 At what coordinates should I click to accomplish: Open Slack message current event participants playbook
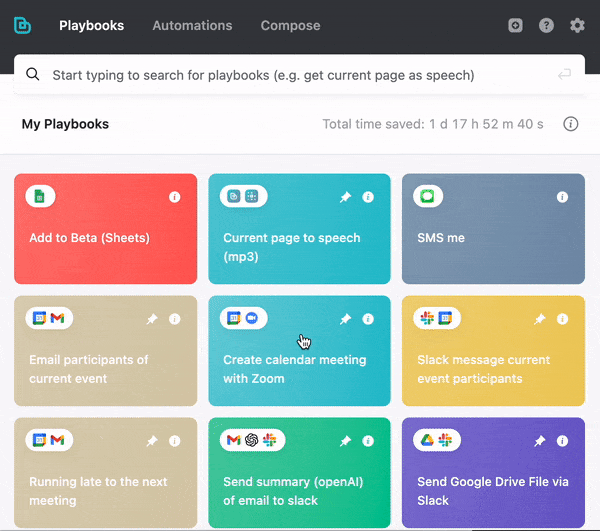(493, 350)
